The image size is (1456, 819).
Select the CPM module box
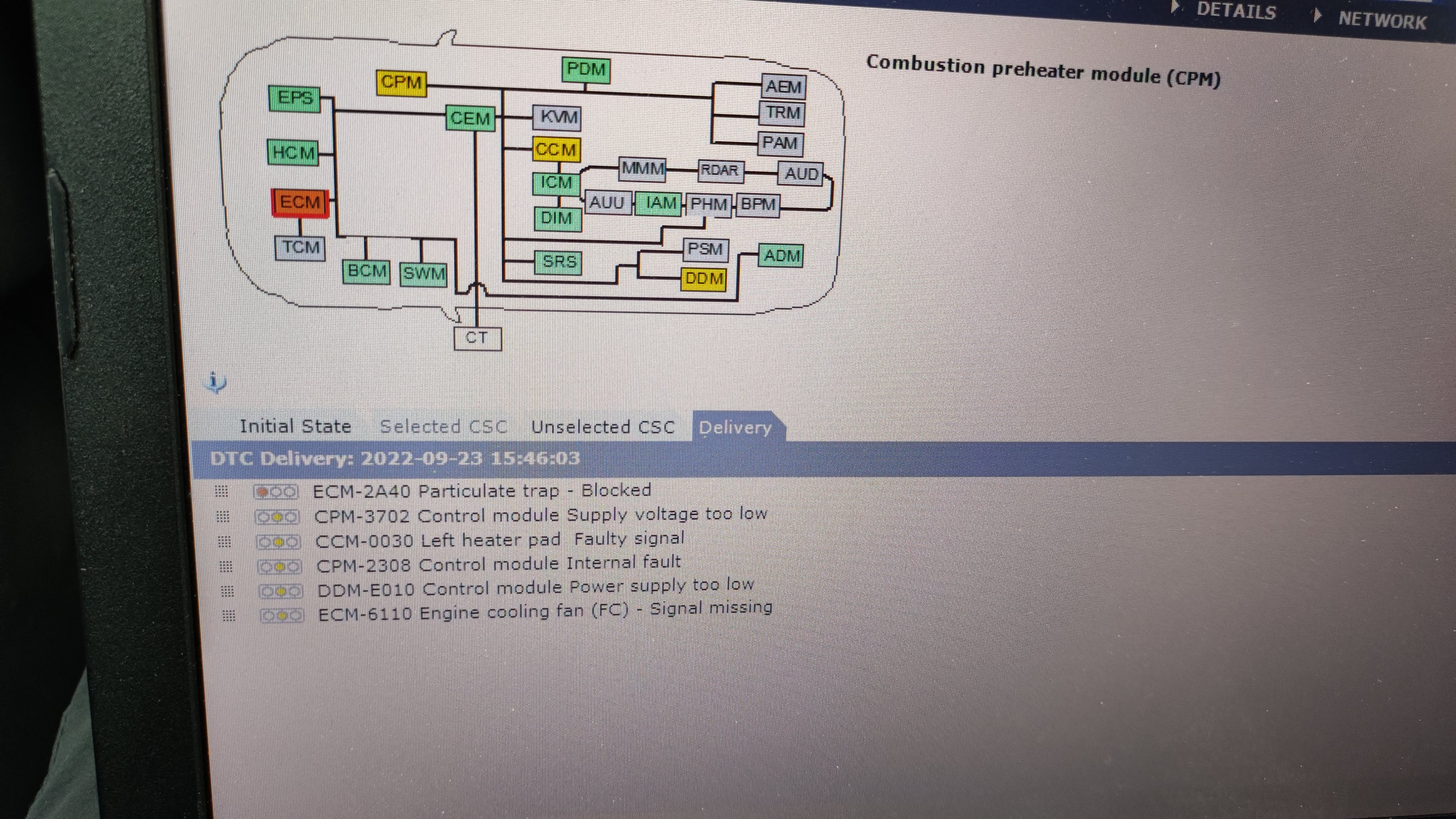click(401, 83)
